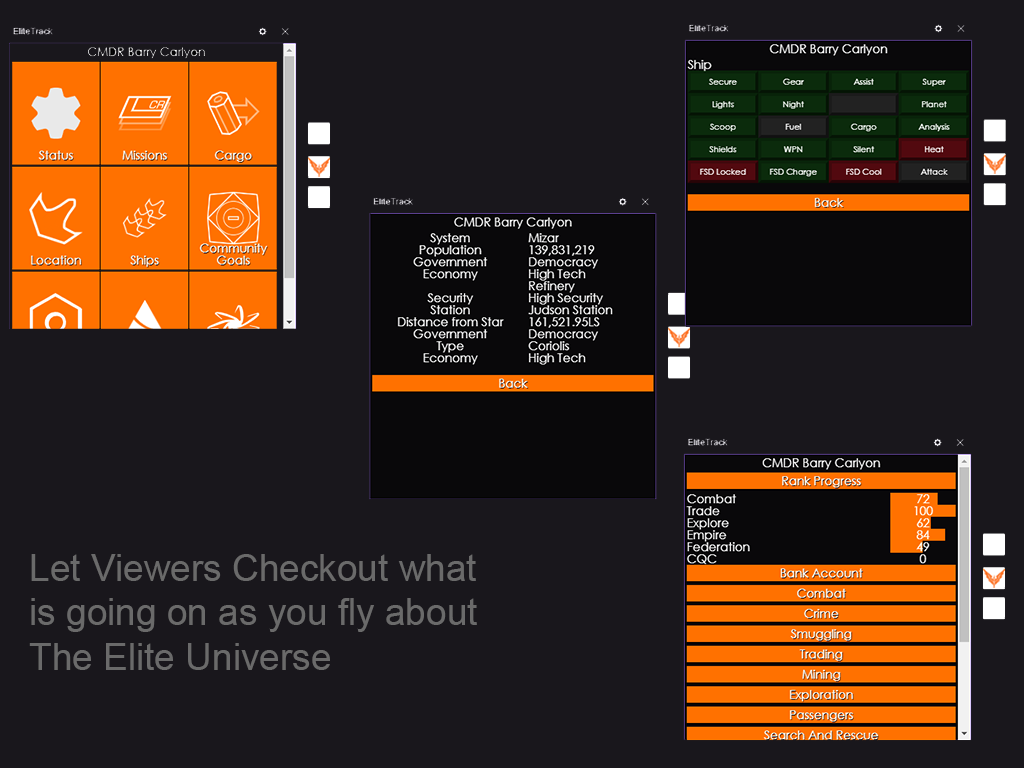Expand the Passengers section
The height and width of the screenshot is (768, 1024).
(x=821, y=715)
